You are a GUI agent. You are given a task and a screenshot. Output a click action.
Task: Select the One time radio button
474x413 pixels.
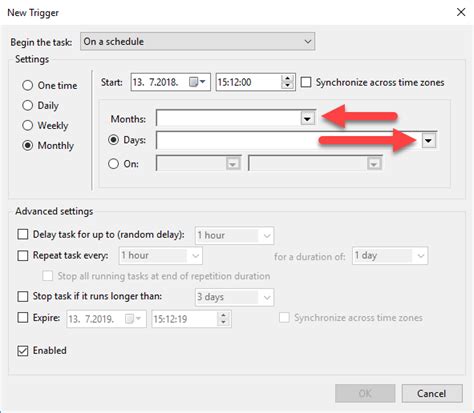point(27,85)
